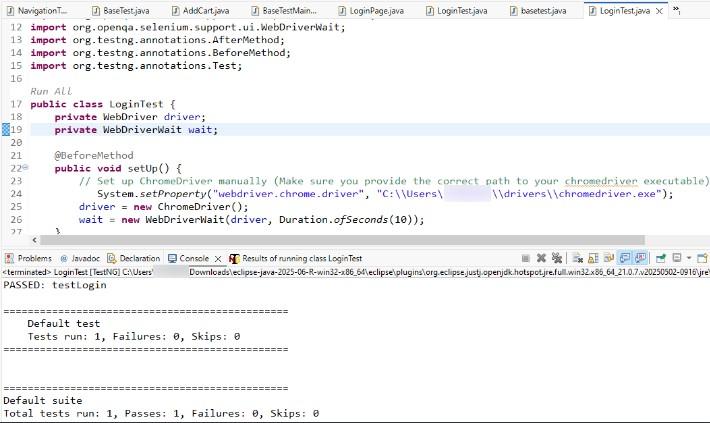The height and width of the screenshot is (423, 710).
Task: Select the active LoginTest.java tab label
Action: click(x=625, y=10)
